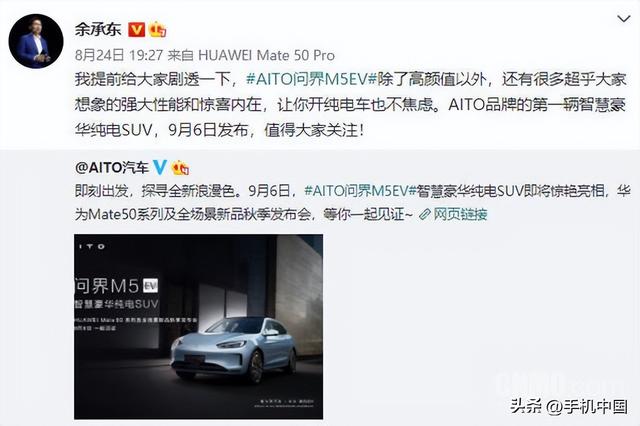Viewport: 640px width, 426px height.
Task: Open the @AITO汽车 account link
Action: 112,167
